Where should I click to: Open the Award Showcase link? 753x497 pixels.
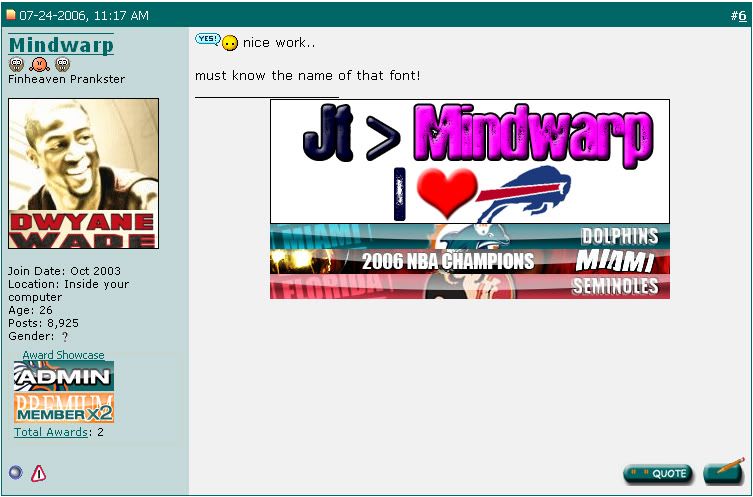(x=63, y=355)
